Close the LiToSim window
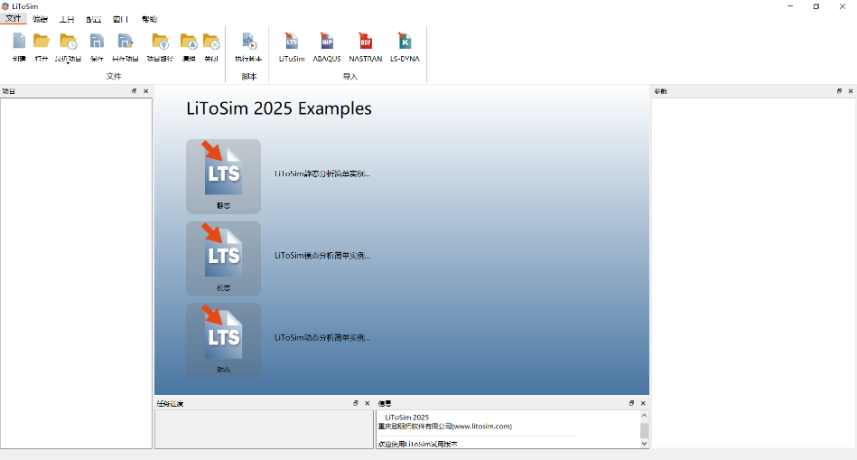Screen dimensions: 857x460 tap(842, 7)
